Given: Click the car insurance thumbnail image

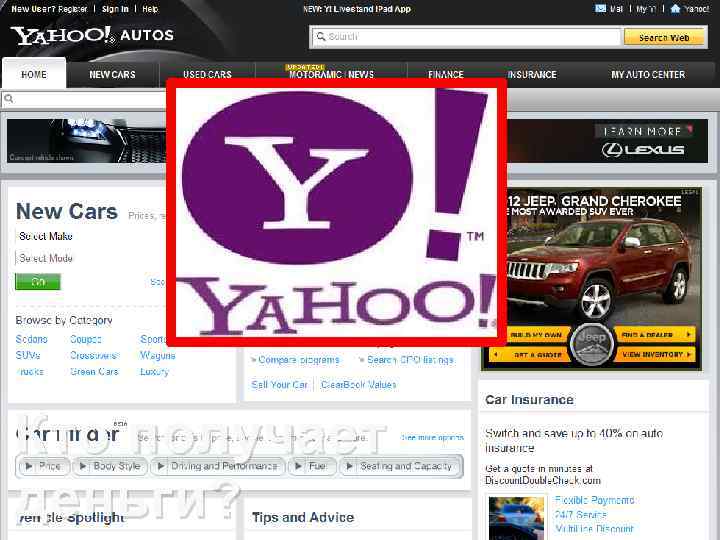Looking at the screenshot, I should (517, 518).
